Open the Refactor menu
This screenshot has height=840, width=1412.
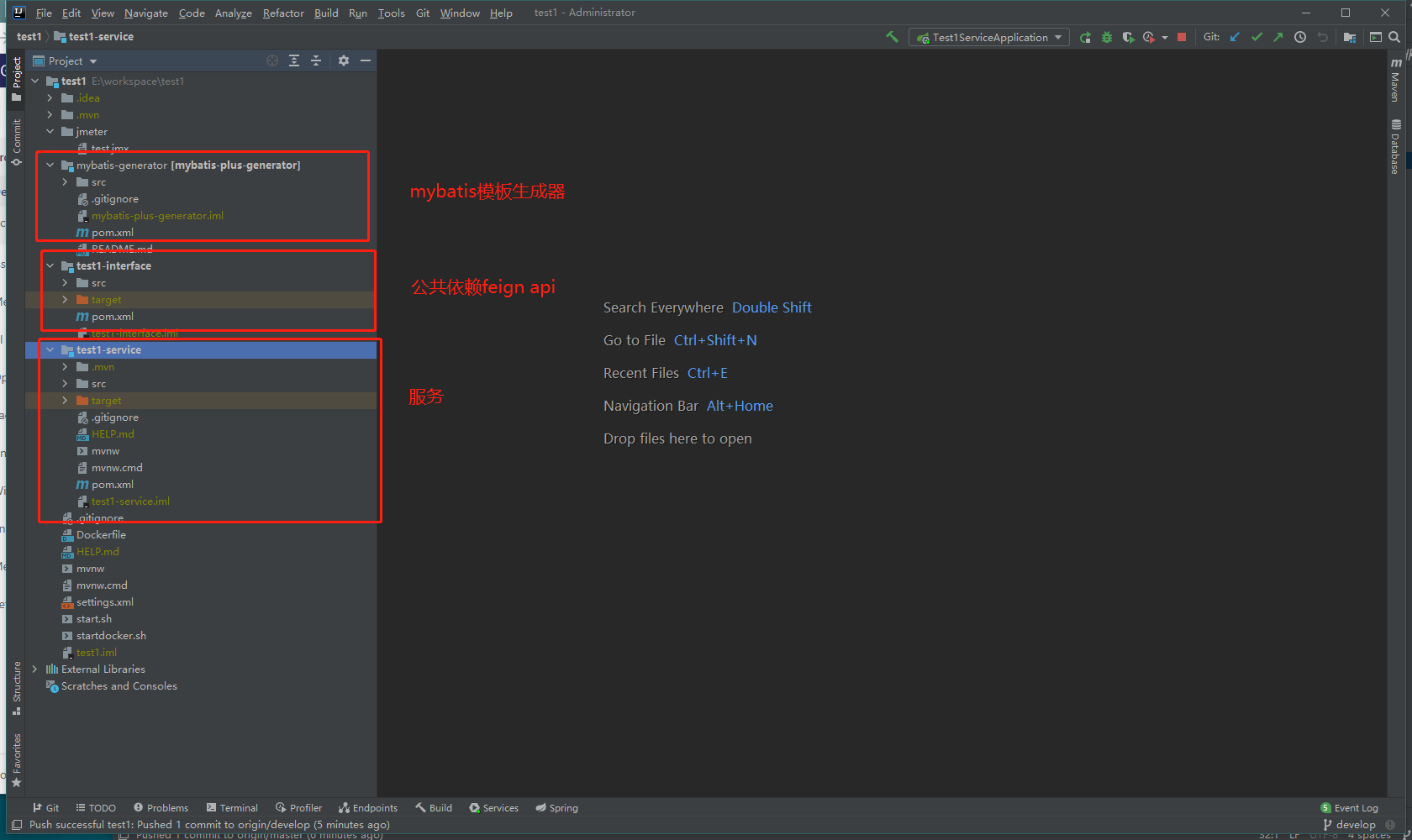pyautogui.click(x=283, y=13)
